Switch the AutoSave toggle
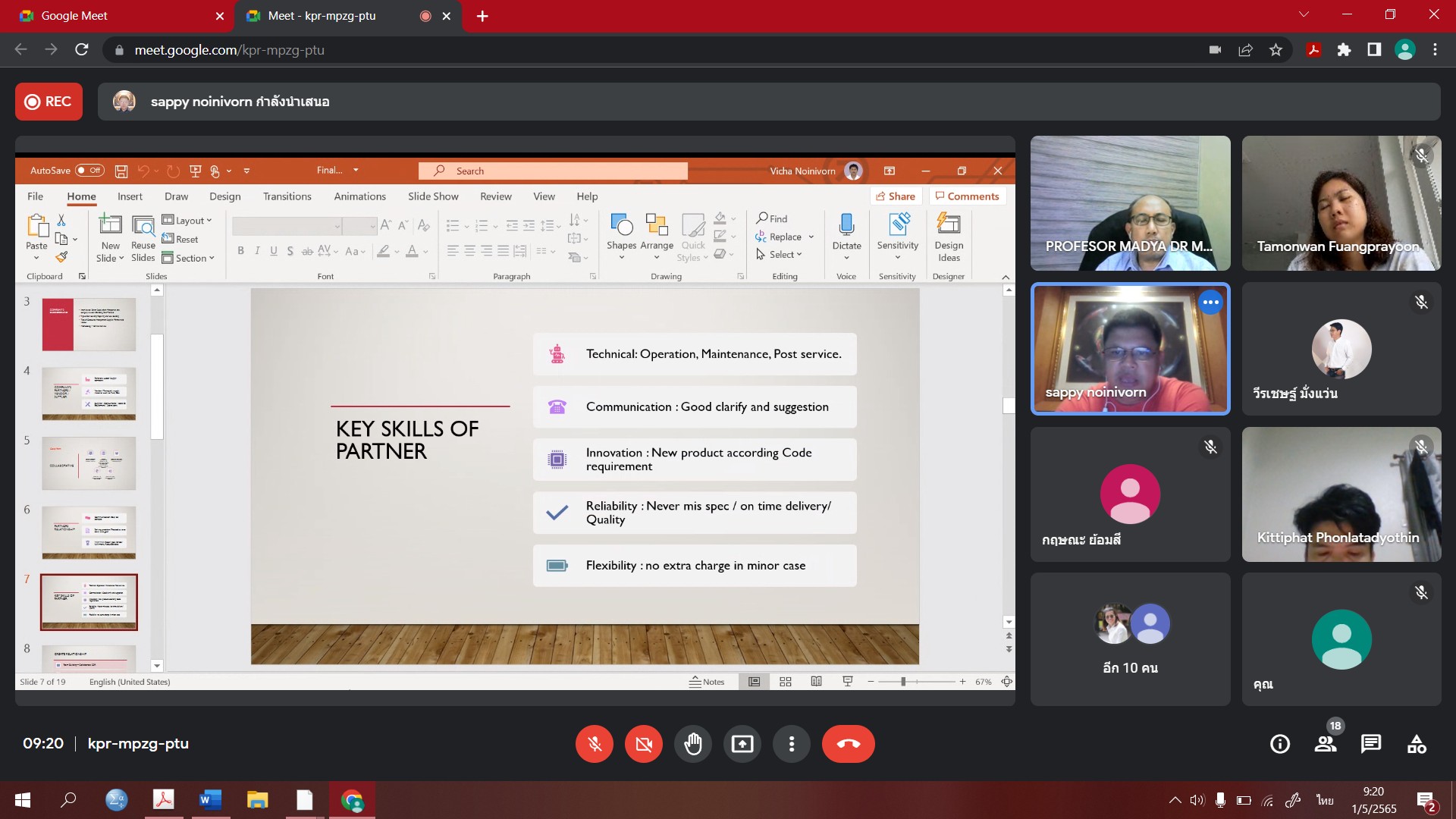 tap(89, 171)
